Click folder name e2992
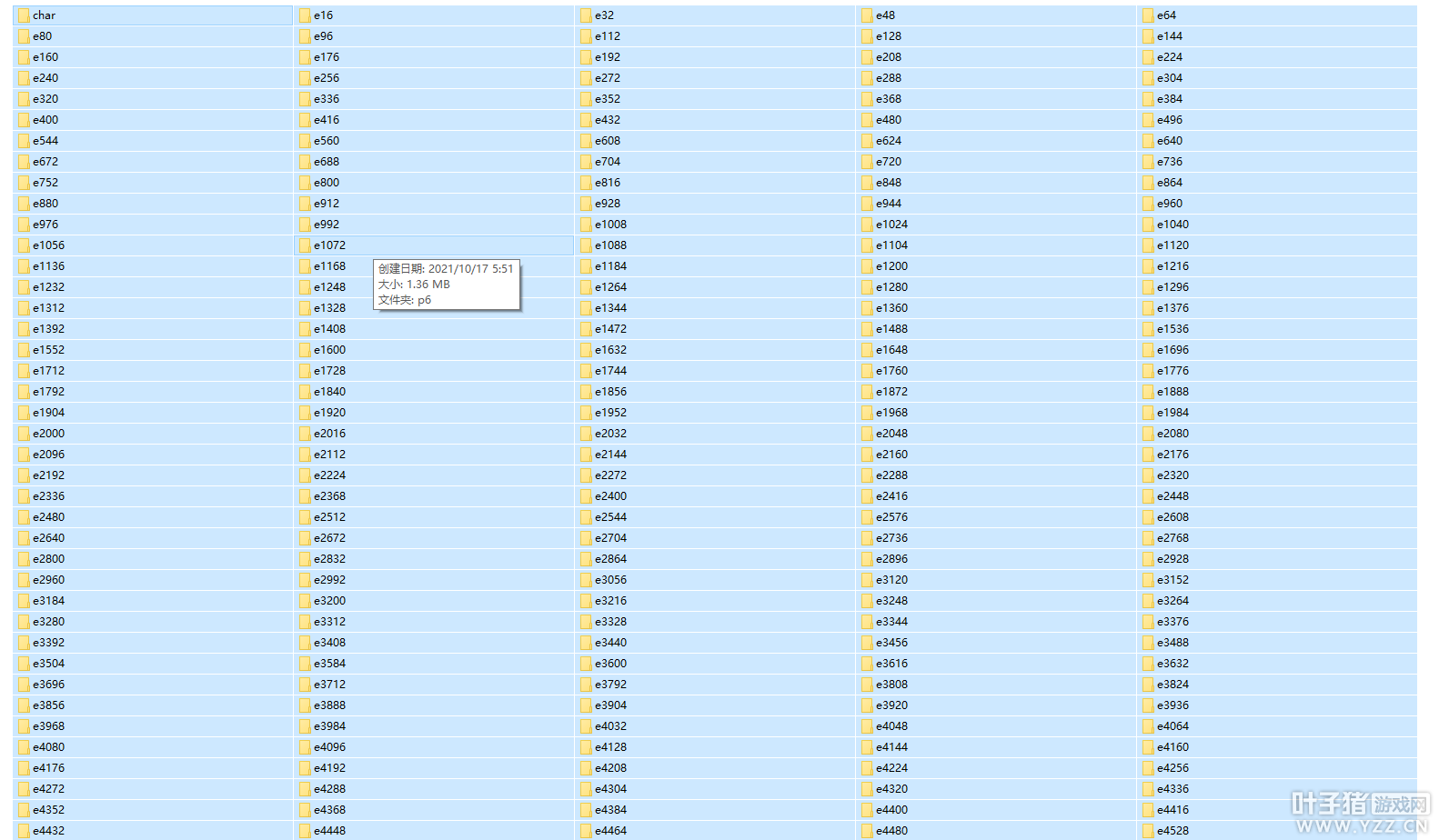This screenshot has width=1439, height=840. (x=329, y=580)
